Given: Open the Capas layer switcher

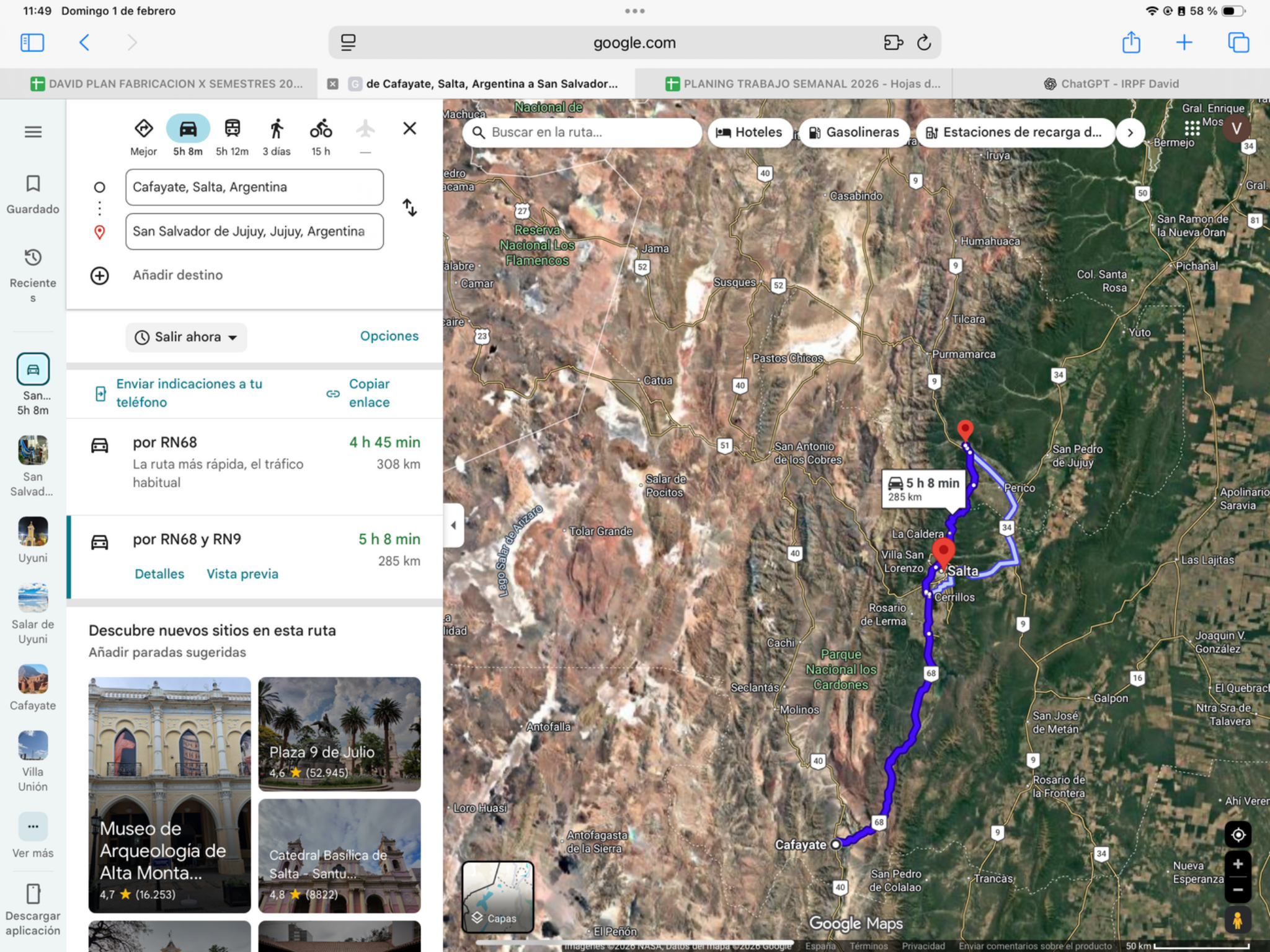Looking at the screenshot, I should [x=498, y=897].
